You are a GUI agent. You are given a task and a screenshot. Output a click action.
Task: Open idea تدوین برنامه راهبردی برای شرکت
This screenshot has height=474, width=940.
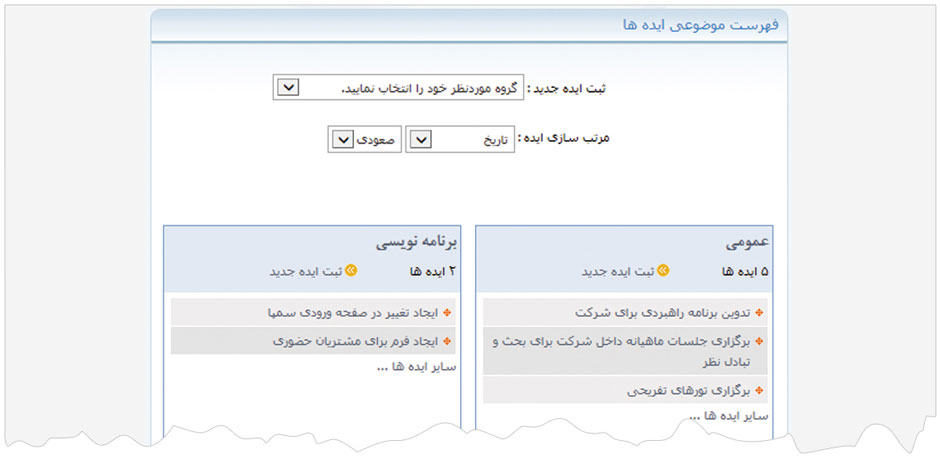(662, 313)
